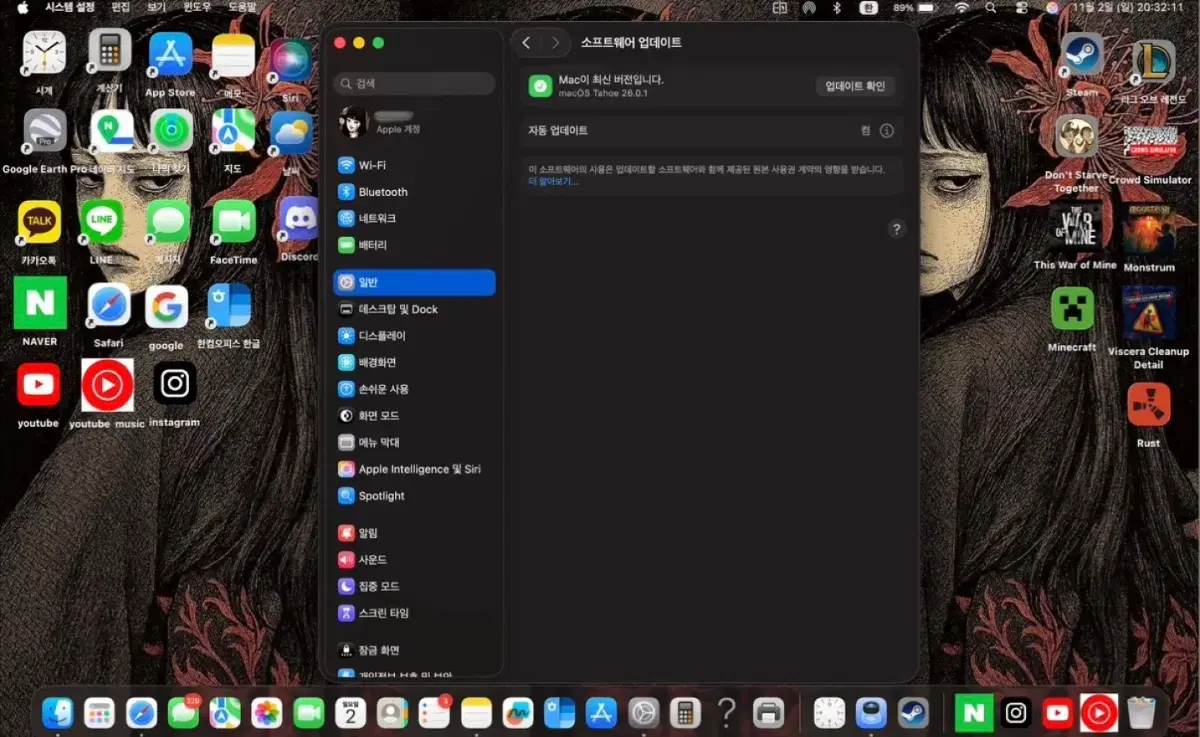
Task: Open NAVER desktop icon
Action: point(40,303)
